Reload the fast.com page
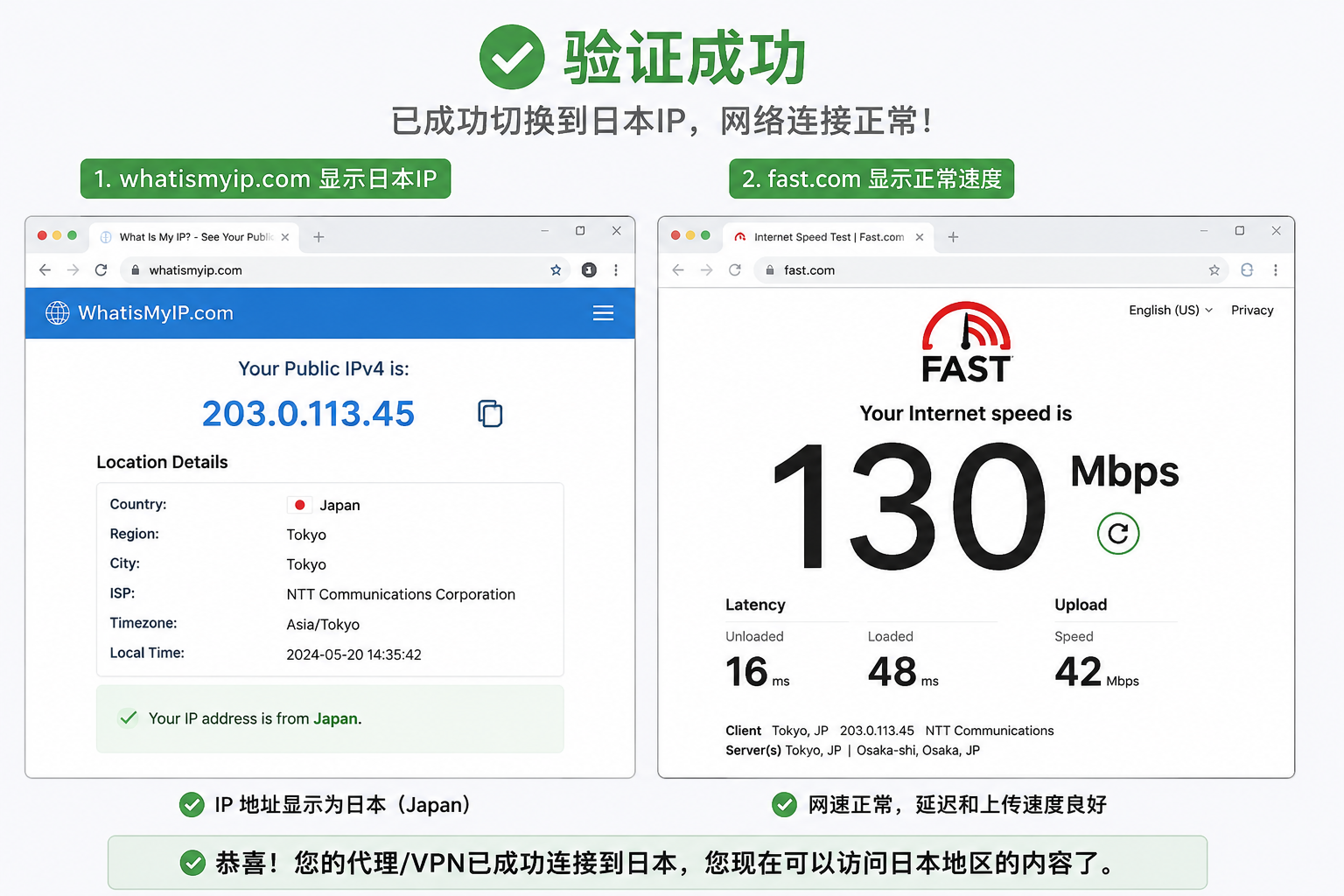1344x896 pixels. click(x=735, y=270)
